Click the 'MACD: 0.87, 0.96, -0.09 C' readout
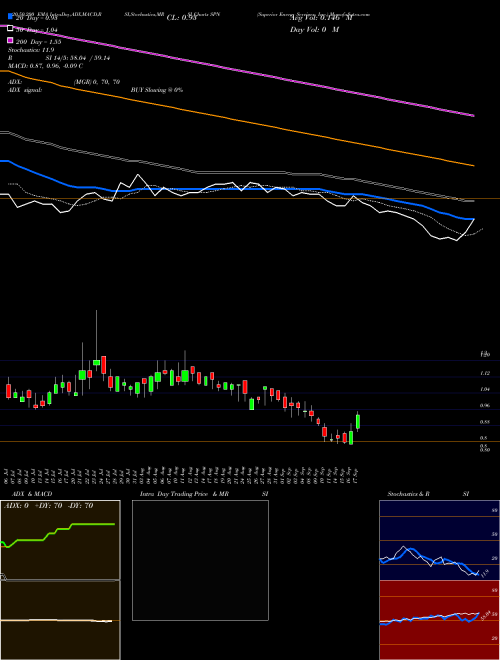 pyautogui.click(x=45, y=66)
